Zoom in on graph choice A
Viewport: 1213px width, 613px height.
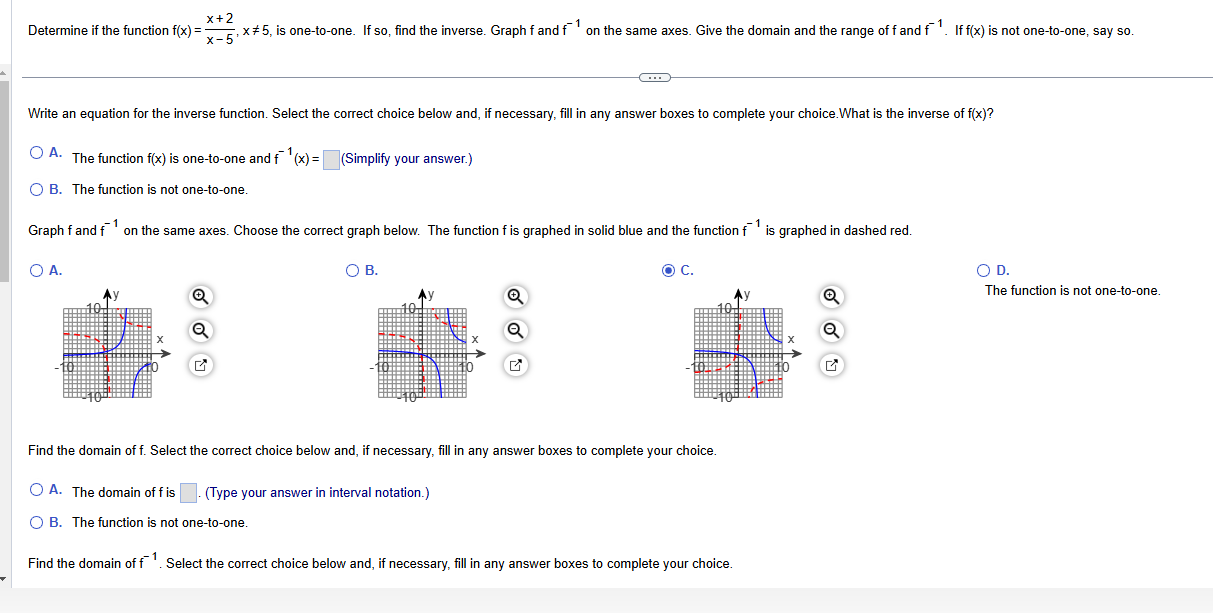tap(198, 297)
